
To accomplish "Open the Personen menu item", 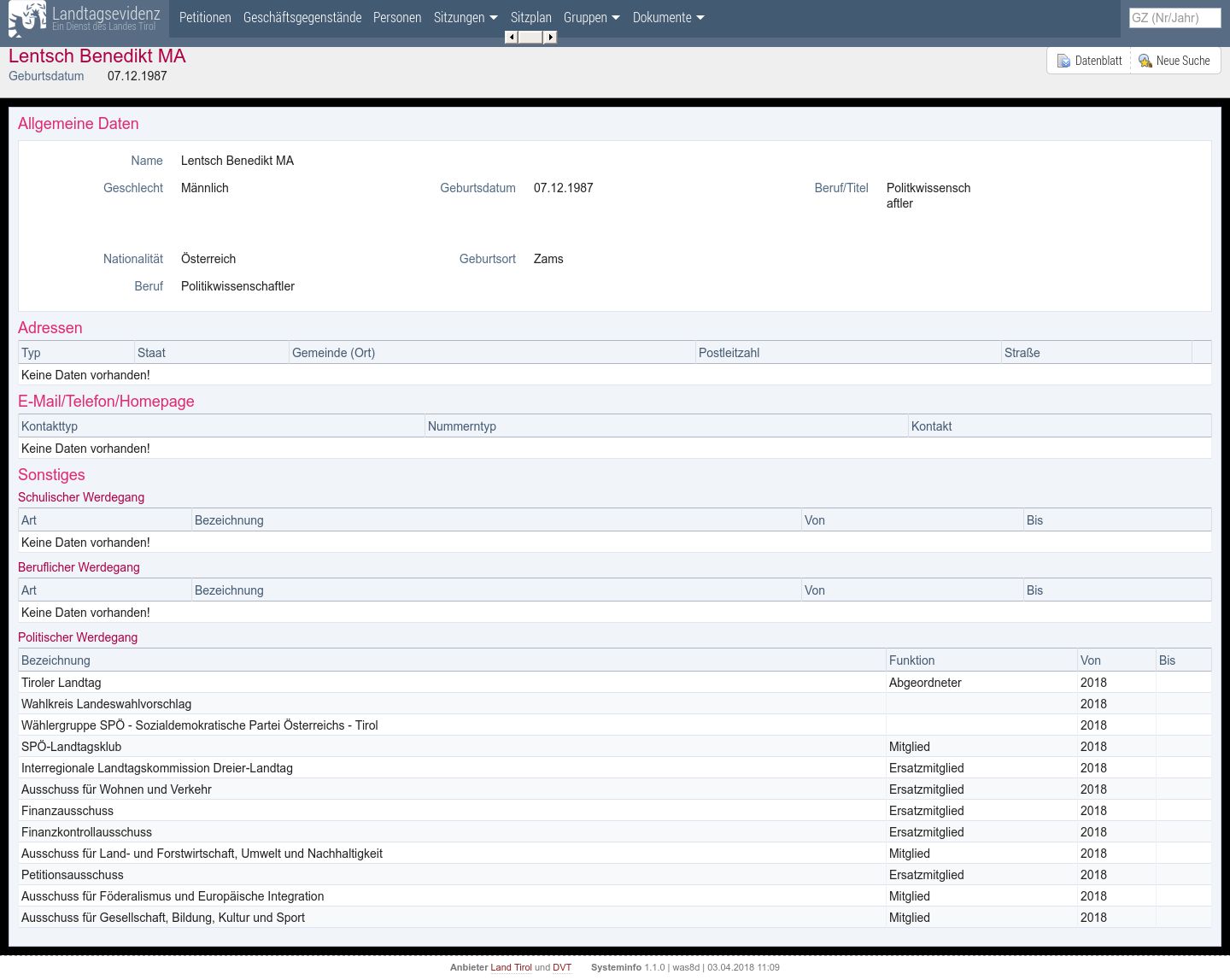I will [x=397, y=17].
